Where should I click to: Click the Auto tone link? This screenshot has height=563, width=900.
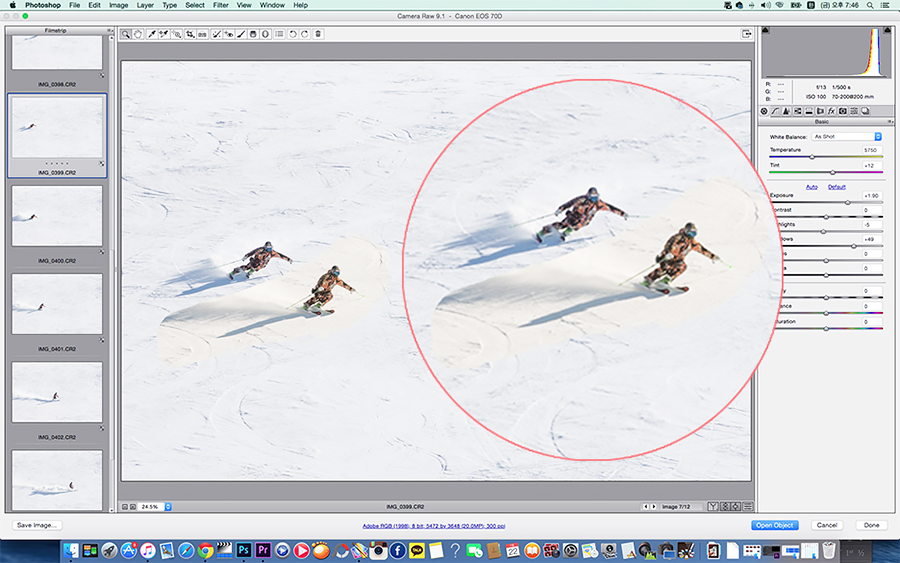[x=812, y=187]
